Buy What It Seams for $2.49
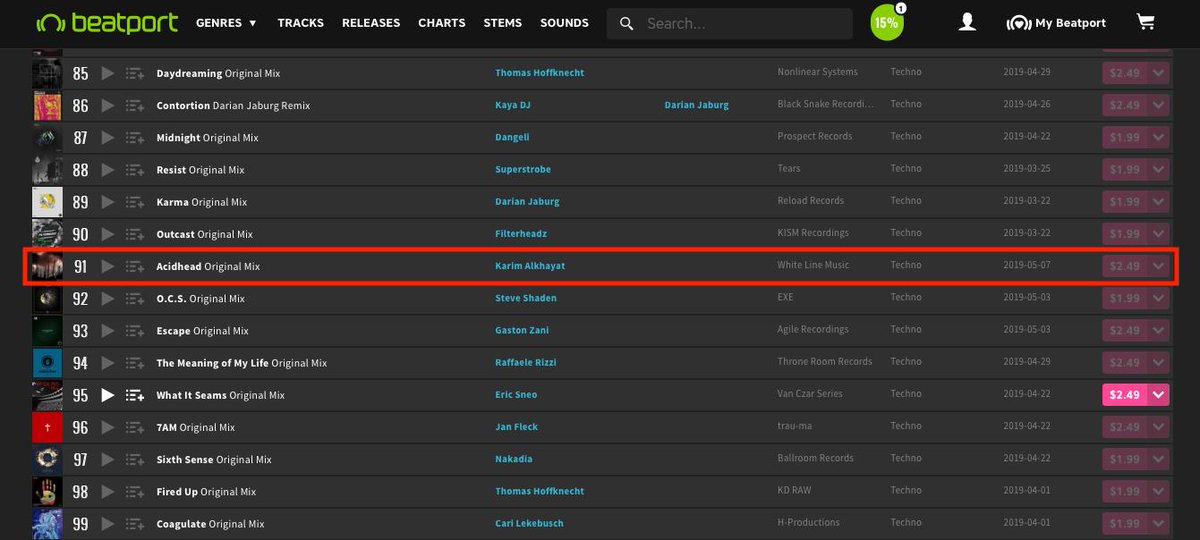 (x=1125, y=395)
